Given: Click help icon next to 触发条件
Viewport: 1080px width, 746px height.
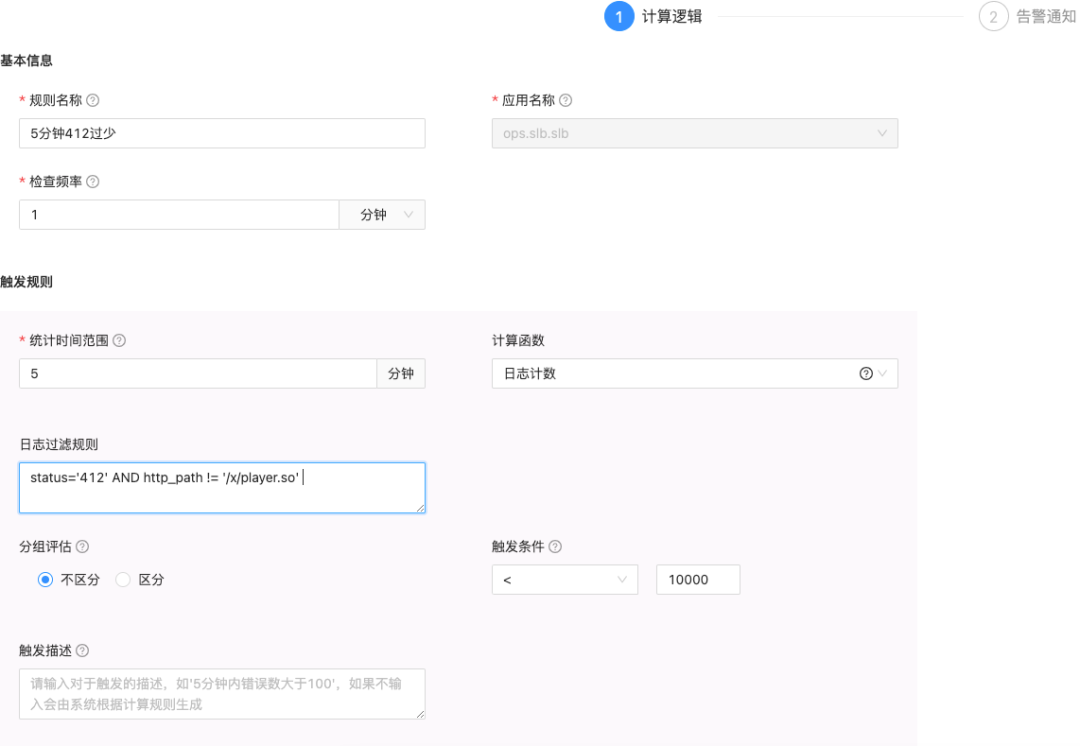Looking at the screenshot, I should [555, 547].
